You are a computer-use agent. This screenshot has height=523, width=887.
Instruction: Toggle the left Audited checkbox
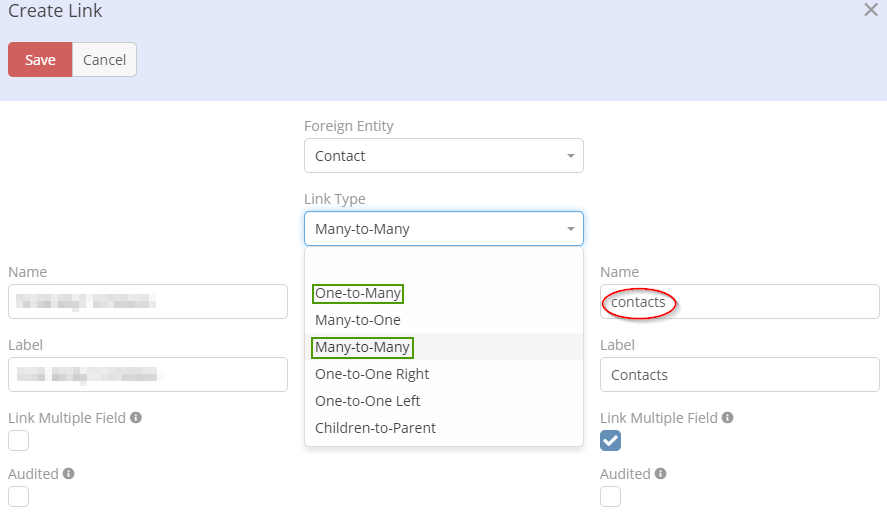[x=19, y=496]
